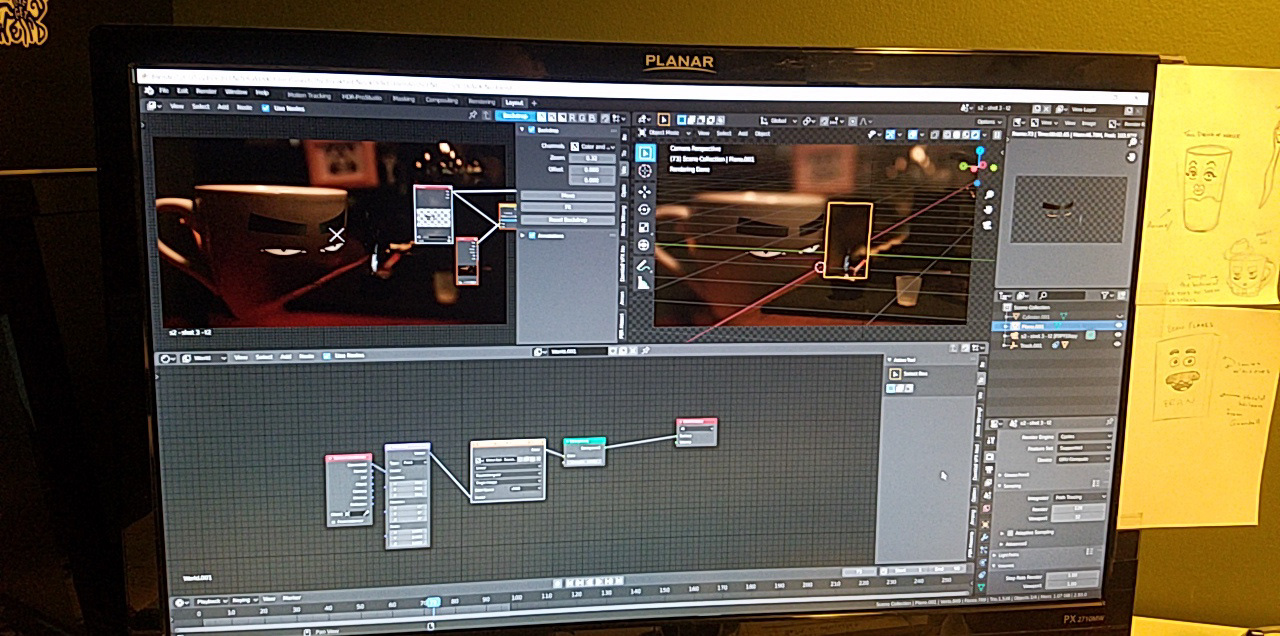Select the Move tool in viewport toolbar

[x=645, y=190]
